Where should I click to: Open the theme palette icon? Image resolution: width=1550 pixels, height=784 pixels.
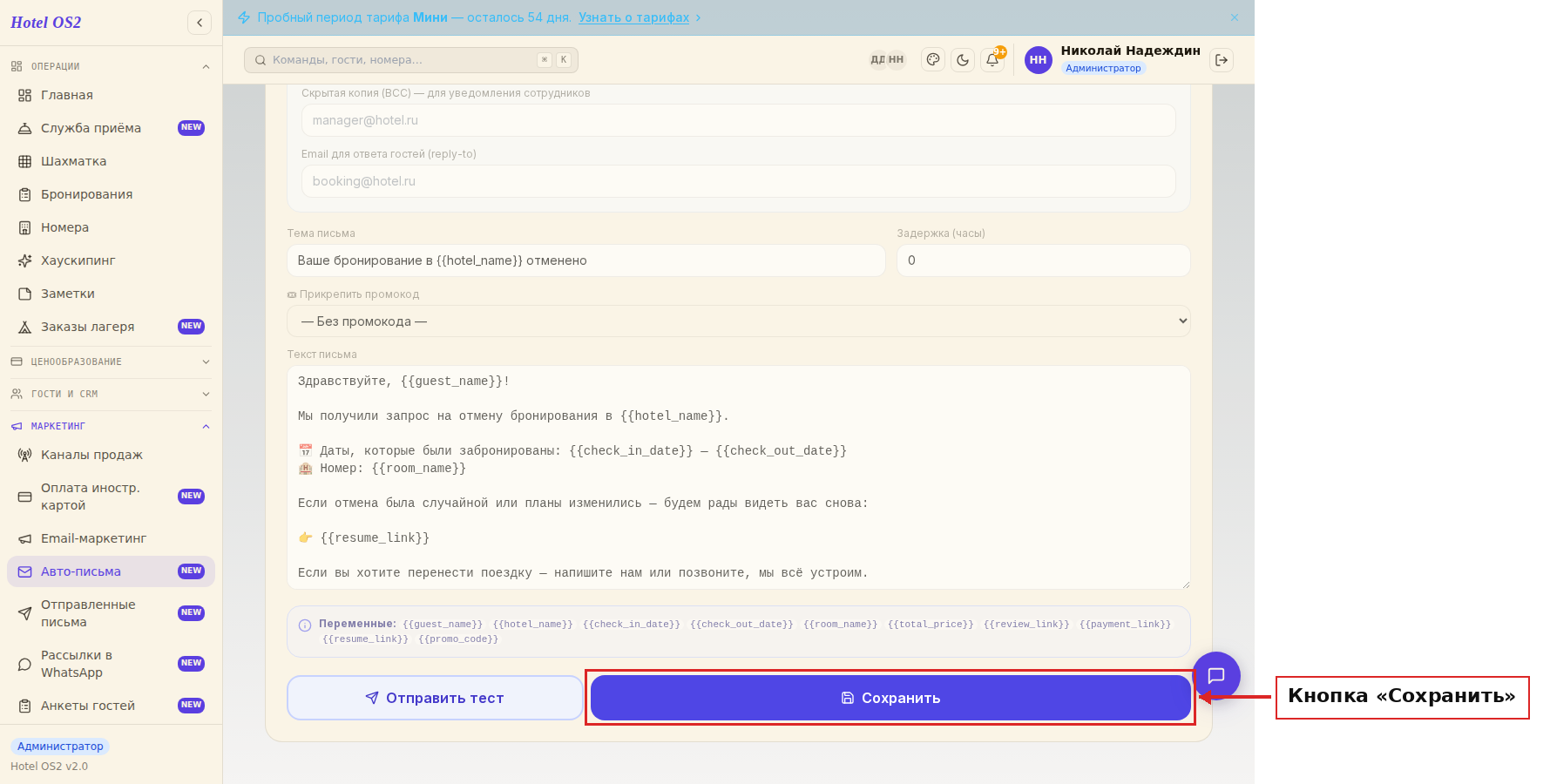[x=933, y=60]
